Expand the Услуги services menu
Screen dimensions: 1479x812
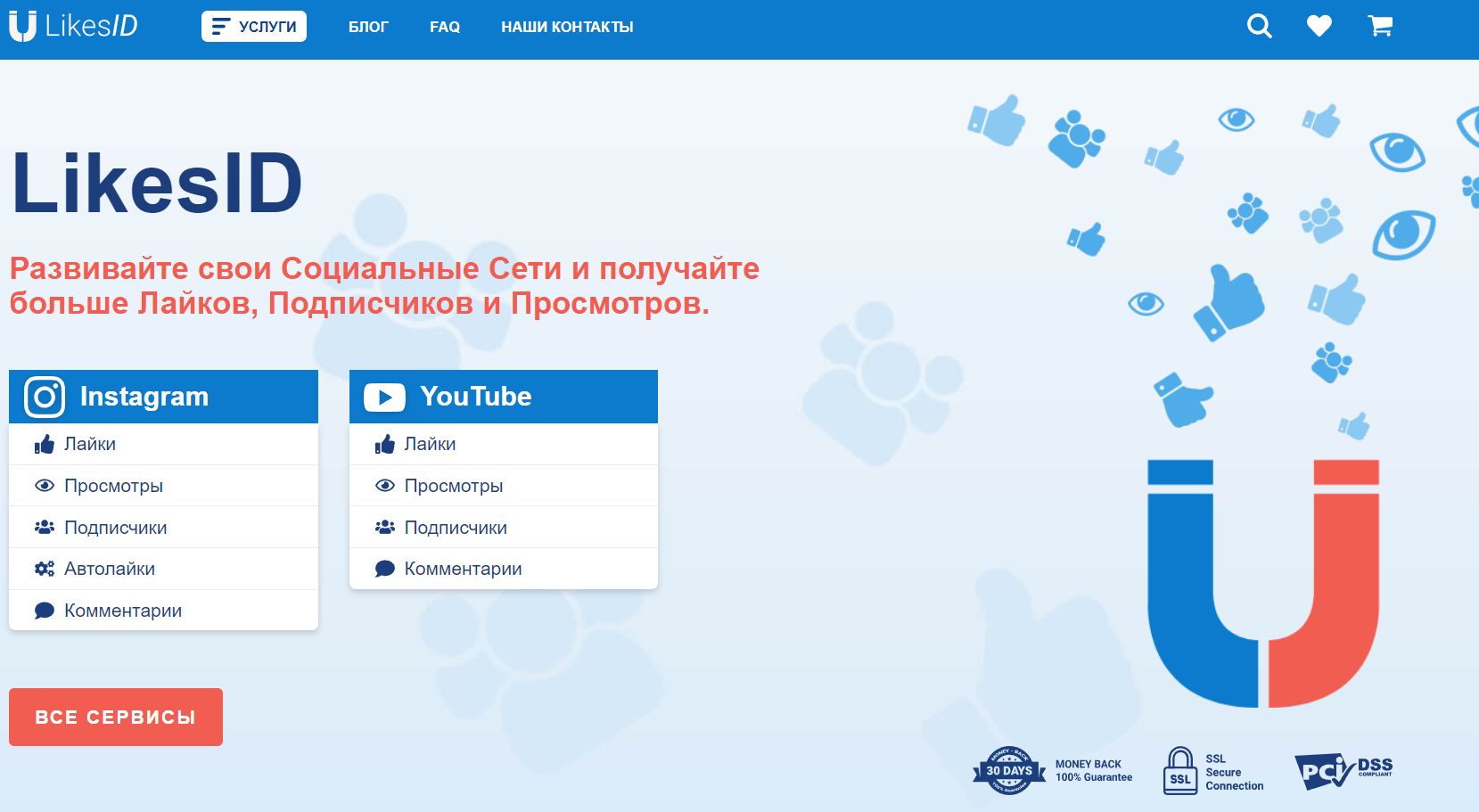tap(254, 27)
